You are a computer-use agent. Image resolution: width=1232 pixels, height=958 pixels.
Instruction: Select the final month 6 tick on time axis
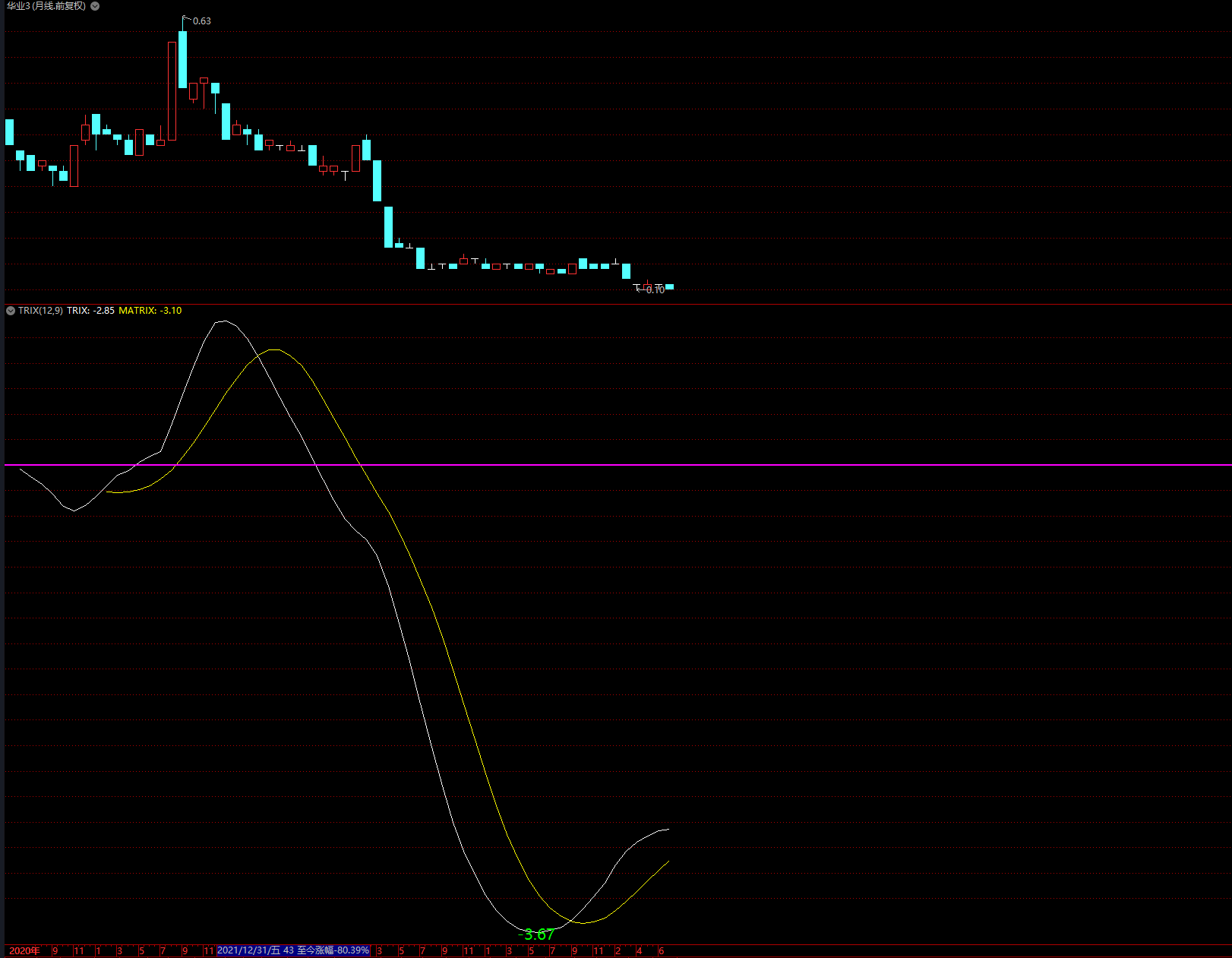tap(661, 951)
